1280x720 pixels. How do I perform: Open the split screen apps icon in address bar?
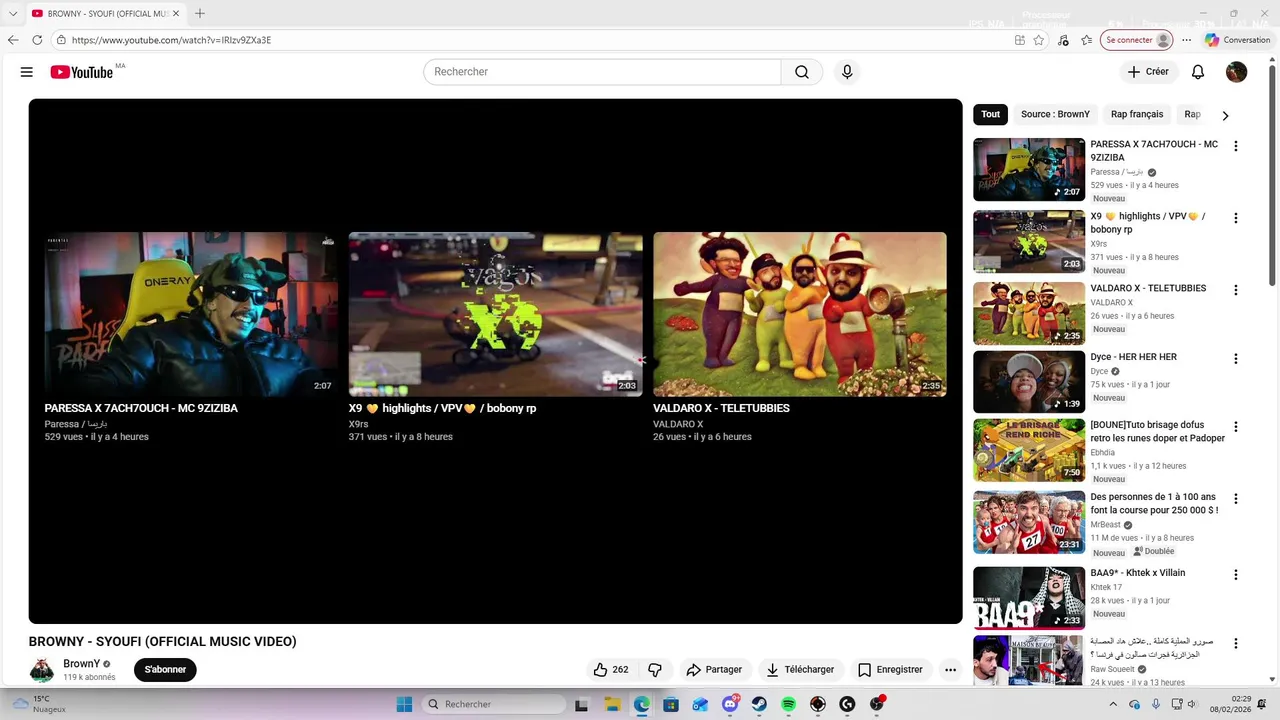tap(1019, 40)
